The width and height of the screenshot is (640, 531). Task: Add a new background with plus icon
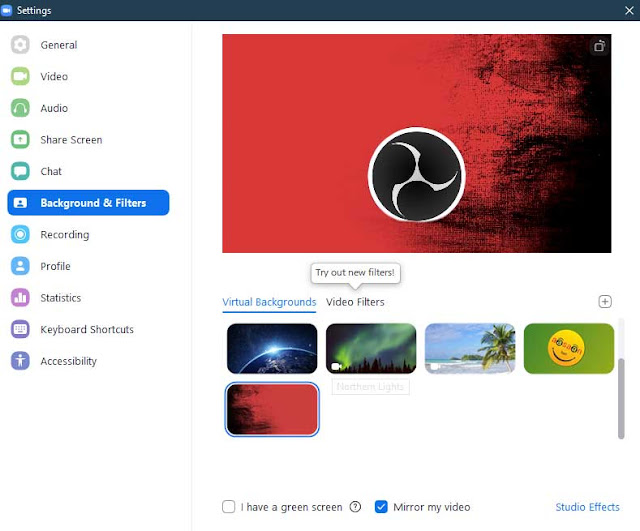(x=604, y=302)
